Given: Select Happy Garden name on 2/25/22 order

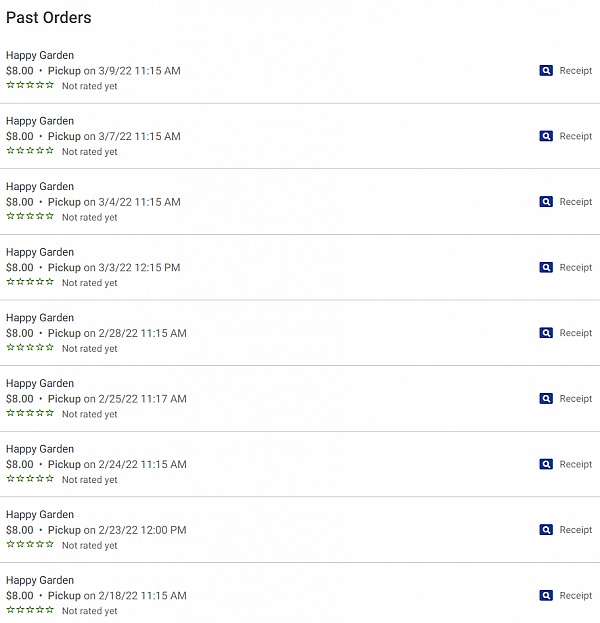Looking at the screenshot, I should [40, 384].
